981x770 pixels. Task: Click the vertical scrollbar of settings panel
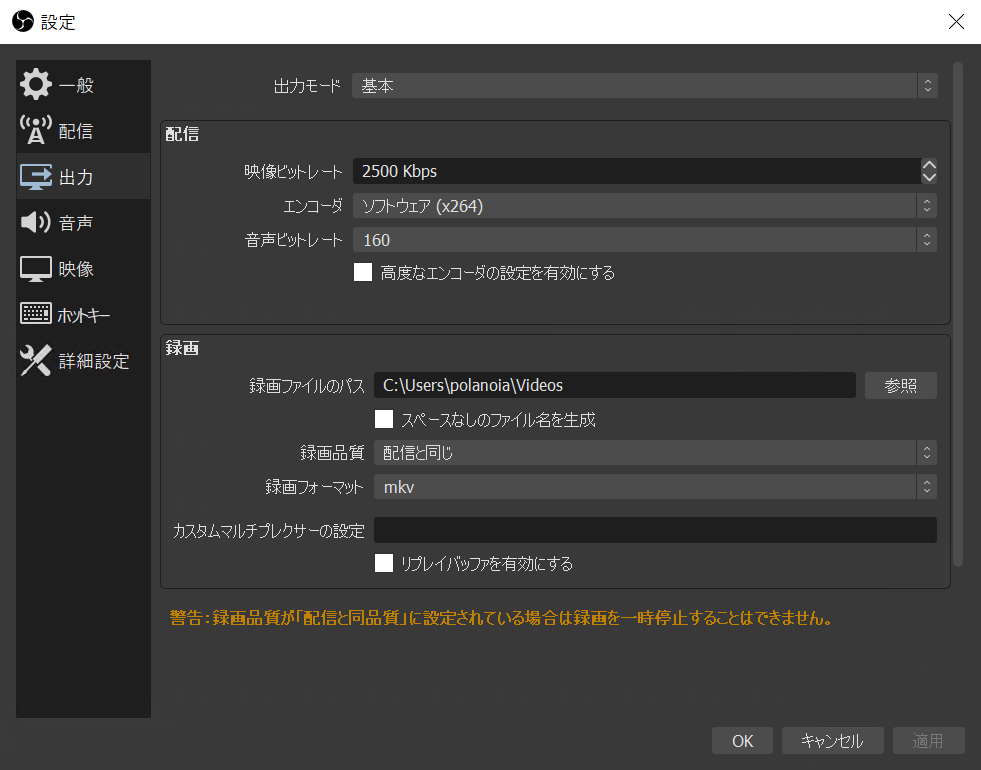(957, 314)
